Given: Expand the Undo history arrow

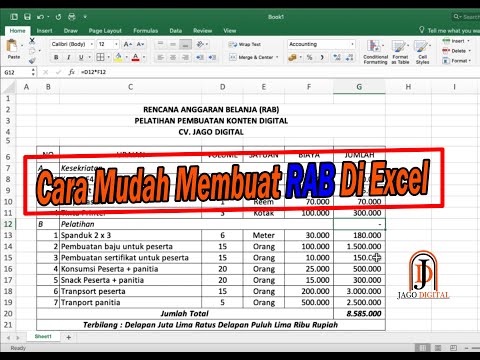Looking at the screenshot, I should 48,17.
